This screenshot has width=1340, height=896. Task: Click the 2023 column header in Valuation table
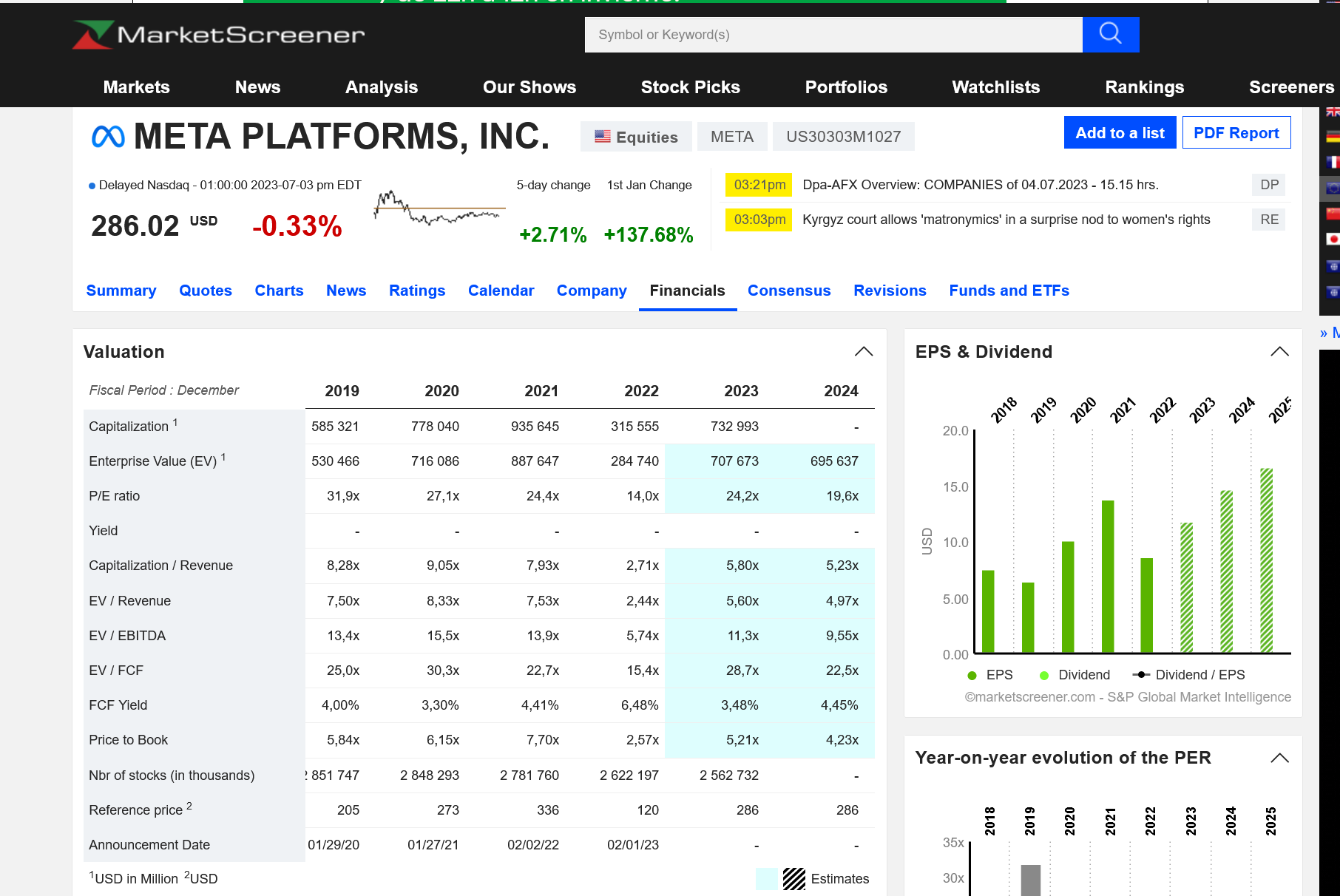pyautogui.click(x=741, y=391)
